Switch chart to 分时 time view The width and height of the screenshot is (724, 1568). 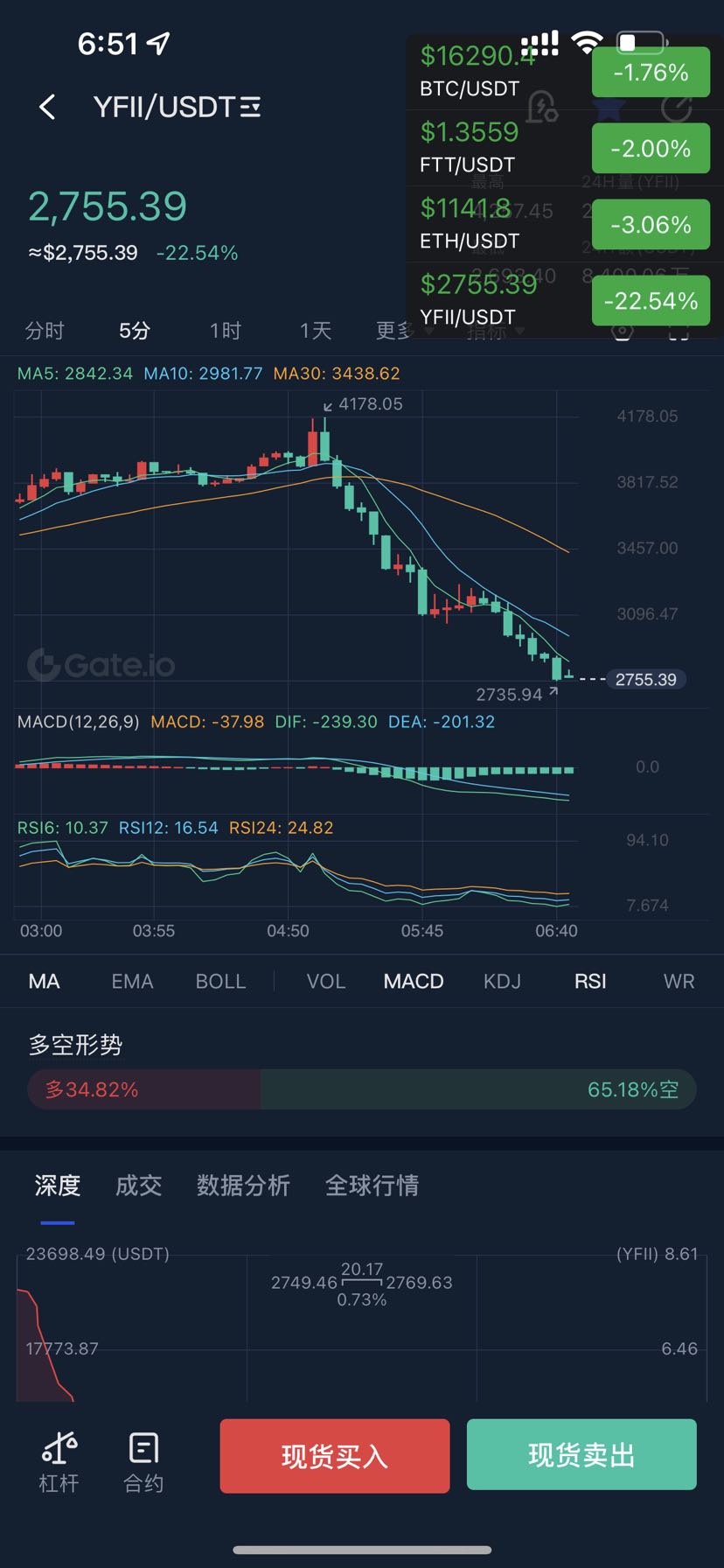point(45,331)
